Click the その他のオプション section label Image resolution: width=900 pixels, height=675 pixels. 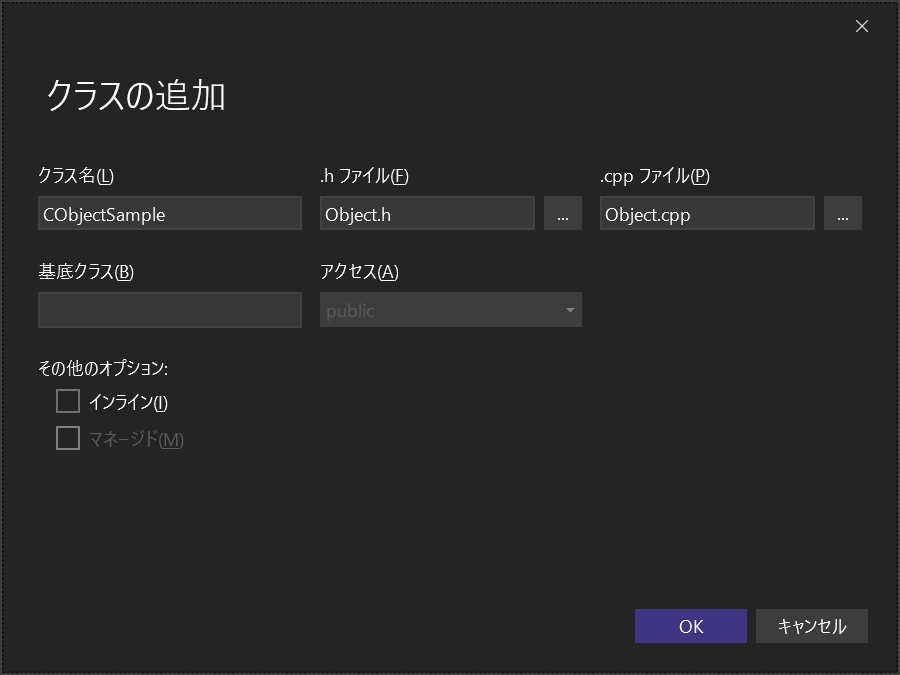click(103, 368)
